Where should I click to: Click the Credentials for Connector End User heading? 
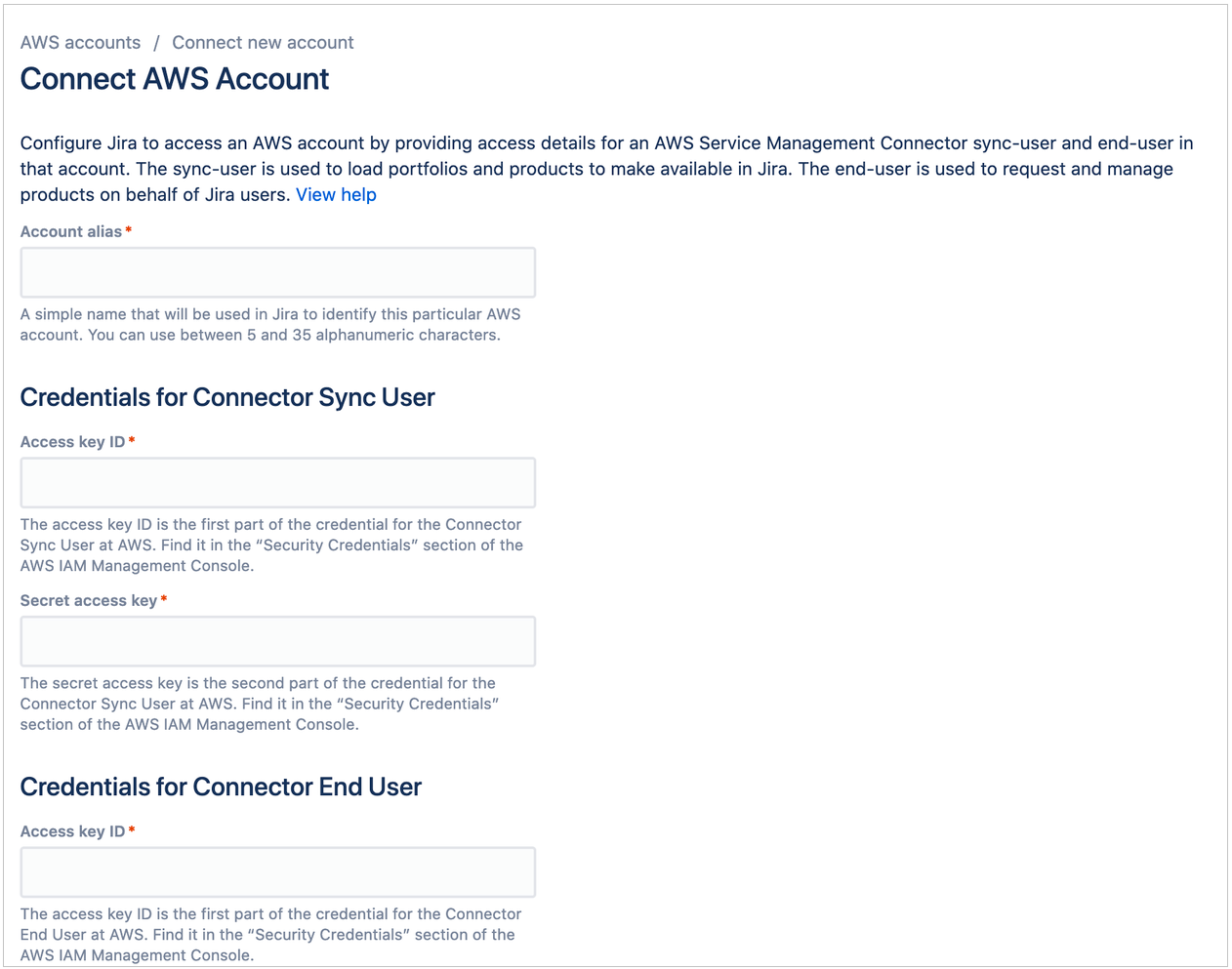click(220, 787)
